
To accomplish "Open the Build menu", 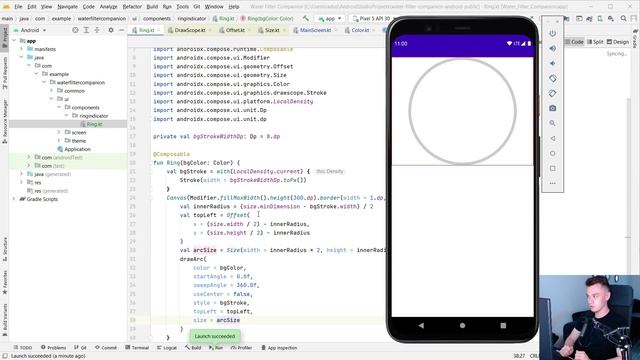I will pyautogui.click(x=152, y=7).
